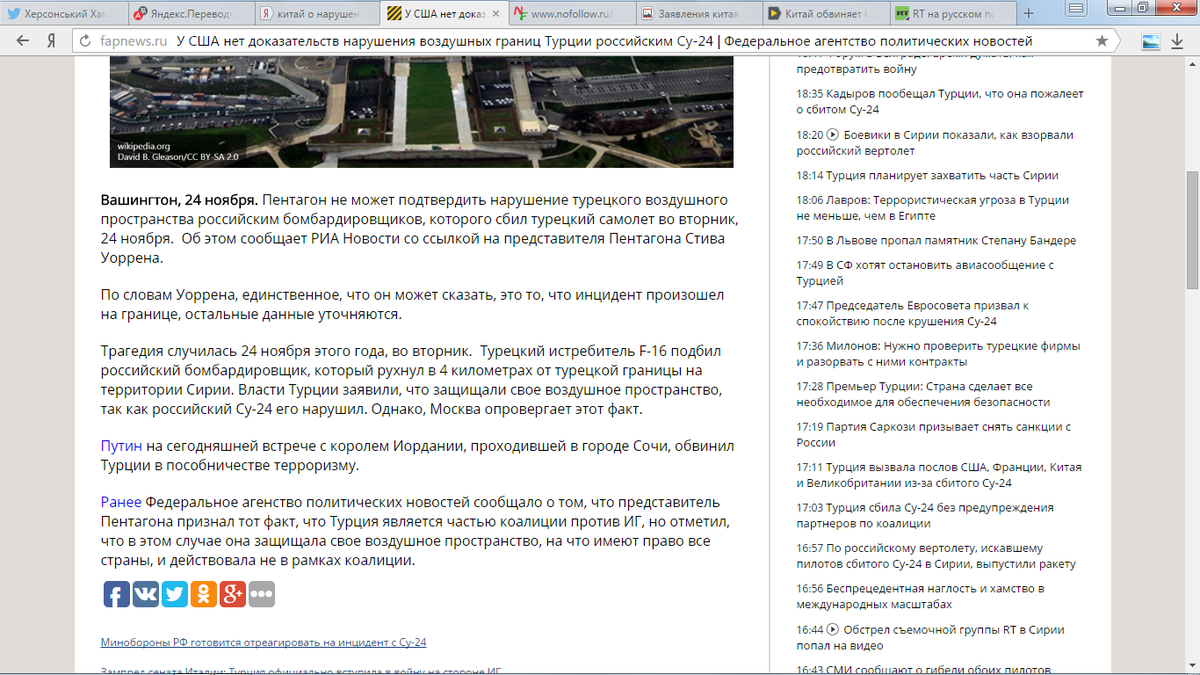Click the browser back arrow
The height and width of the screenshot is (675, 1200).
point(22,42)
